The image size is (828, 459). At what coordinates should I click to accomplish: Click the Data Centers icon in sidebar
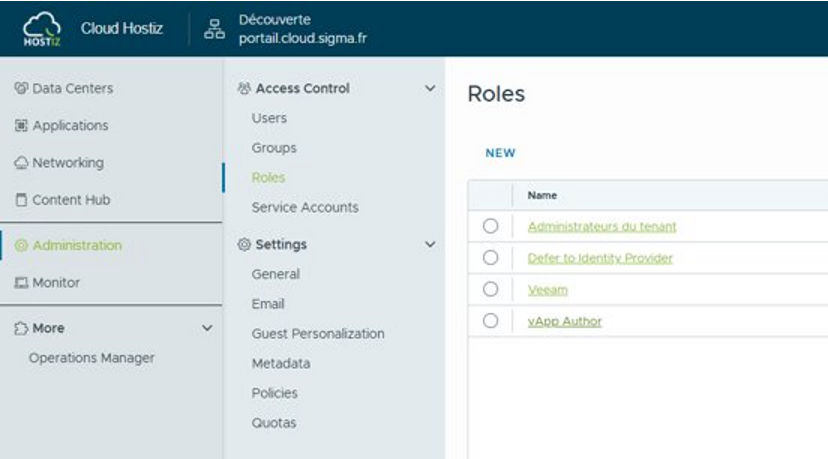[21, 89]
